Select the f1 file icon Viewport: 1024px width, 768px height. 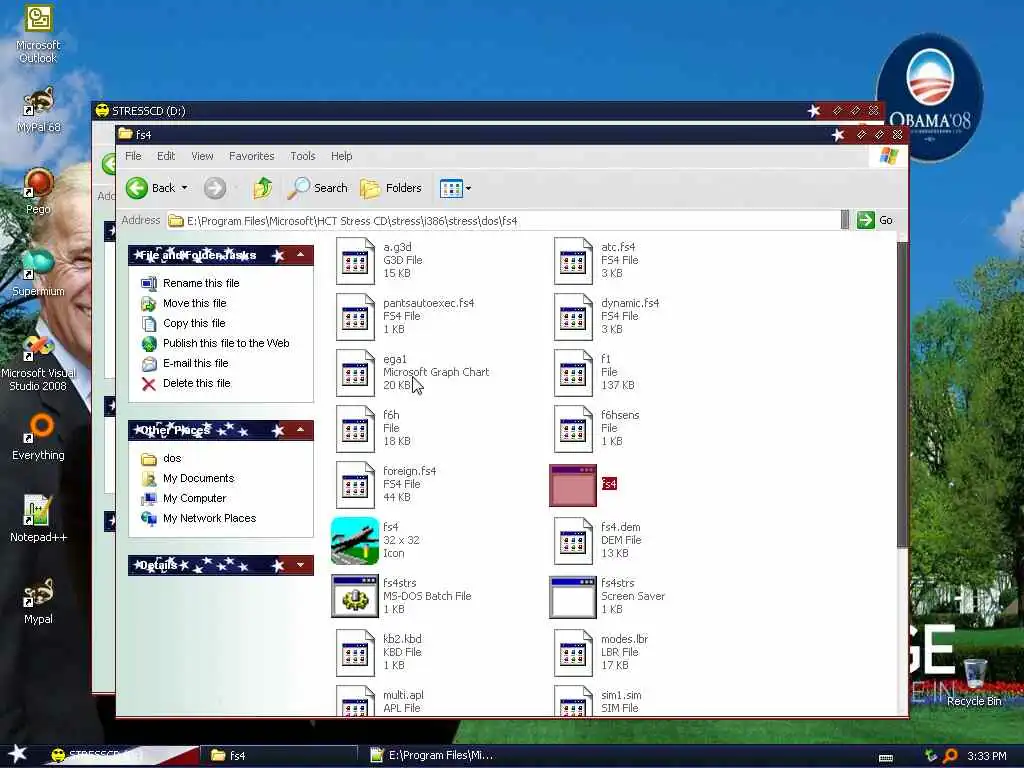[x=573, y=373]
